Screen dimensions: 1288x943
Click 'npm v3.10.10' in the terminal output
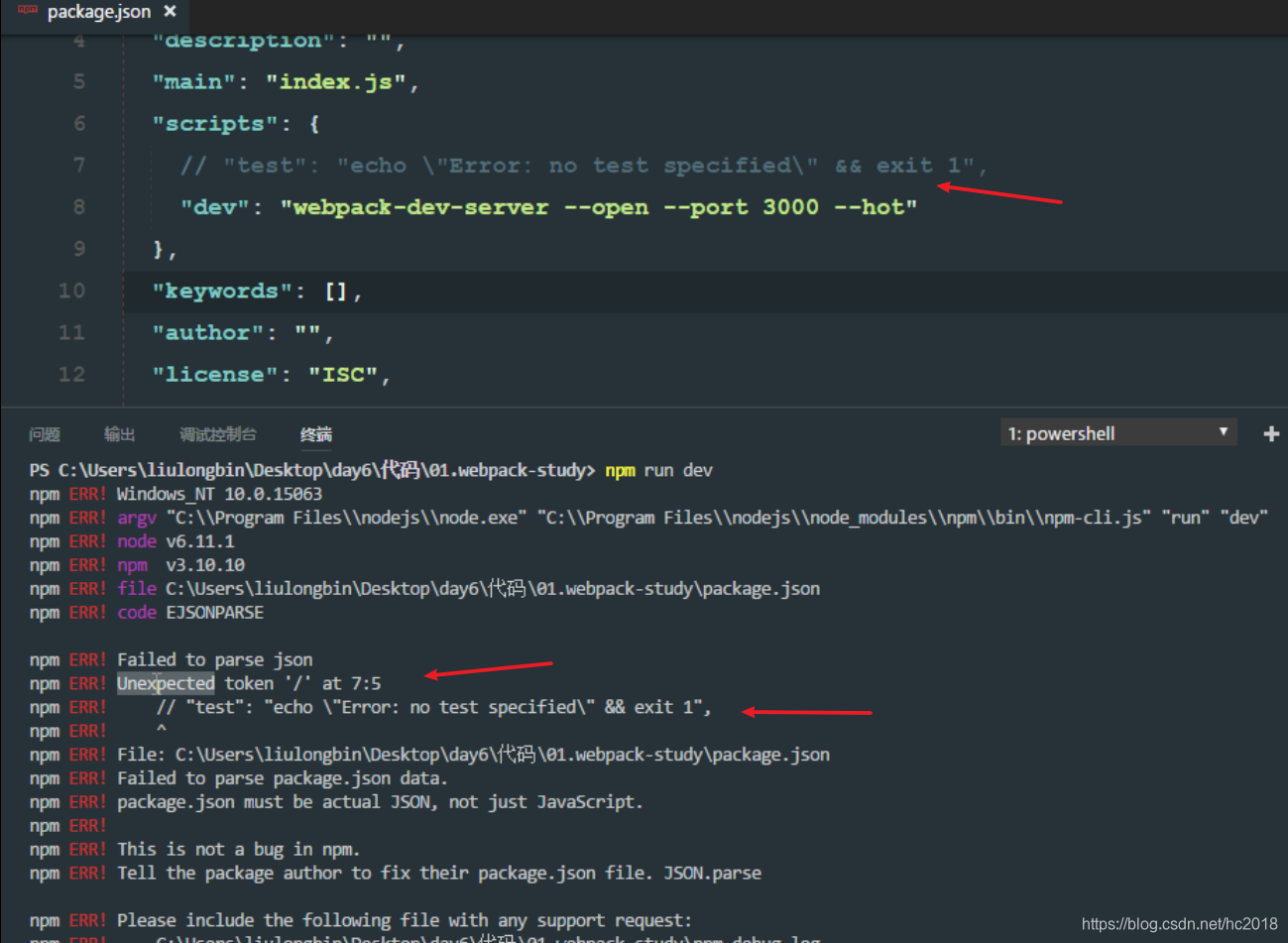click(180, 565)
